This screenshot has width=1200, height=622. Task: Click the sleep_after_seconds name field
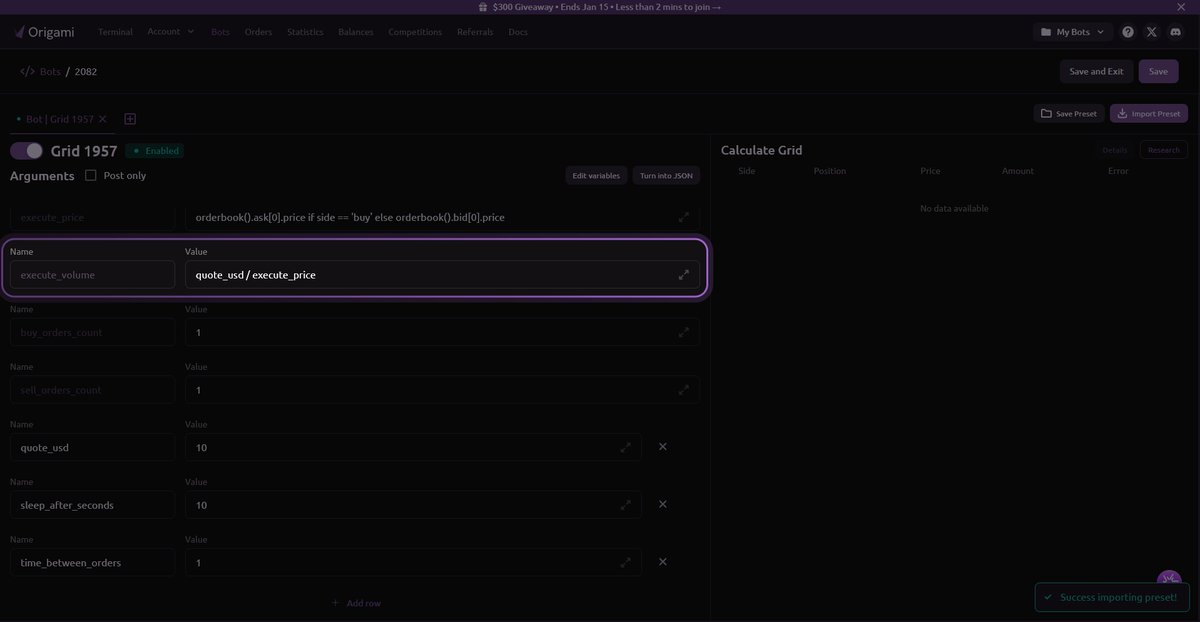click(92, 505)
